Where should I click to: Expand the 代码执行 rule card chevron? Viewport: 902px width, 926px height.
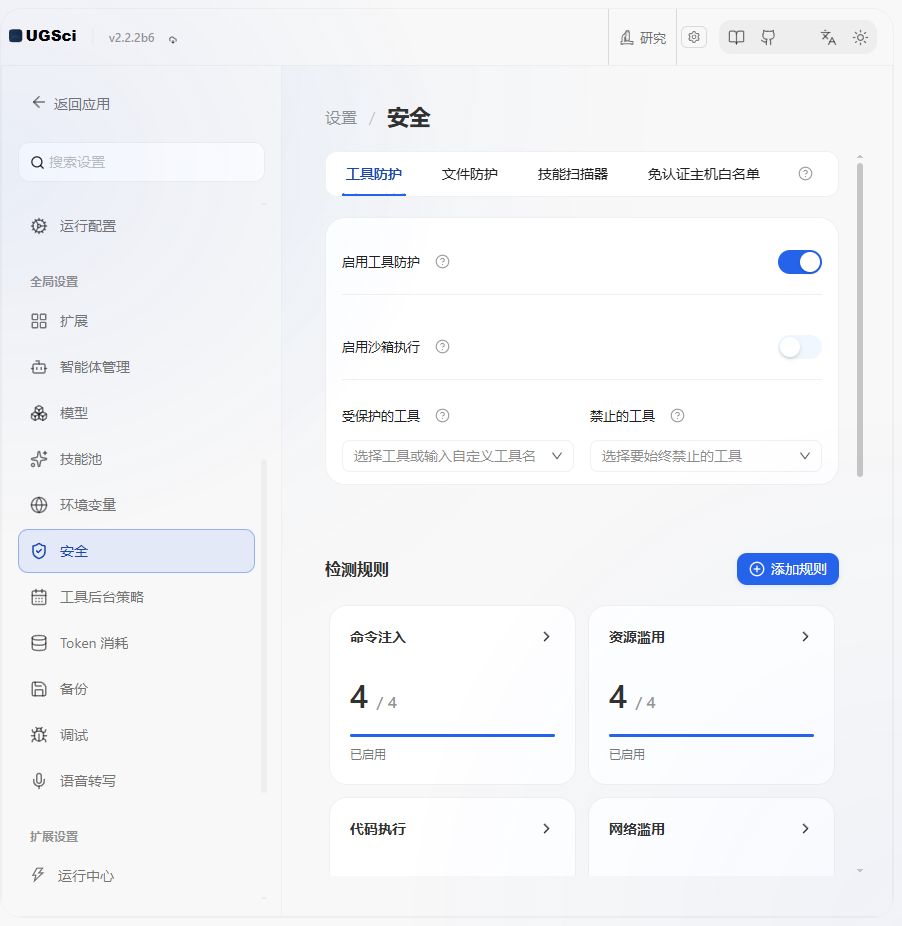[546, 829]
